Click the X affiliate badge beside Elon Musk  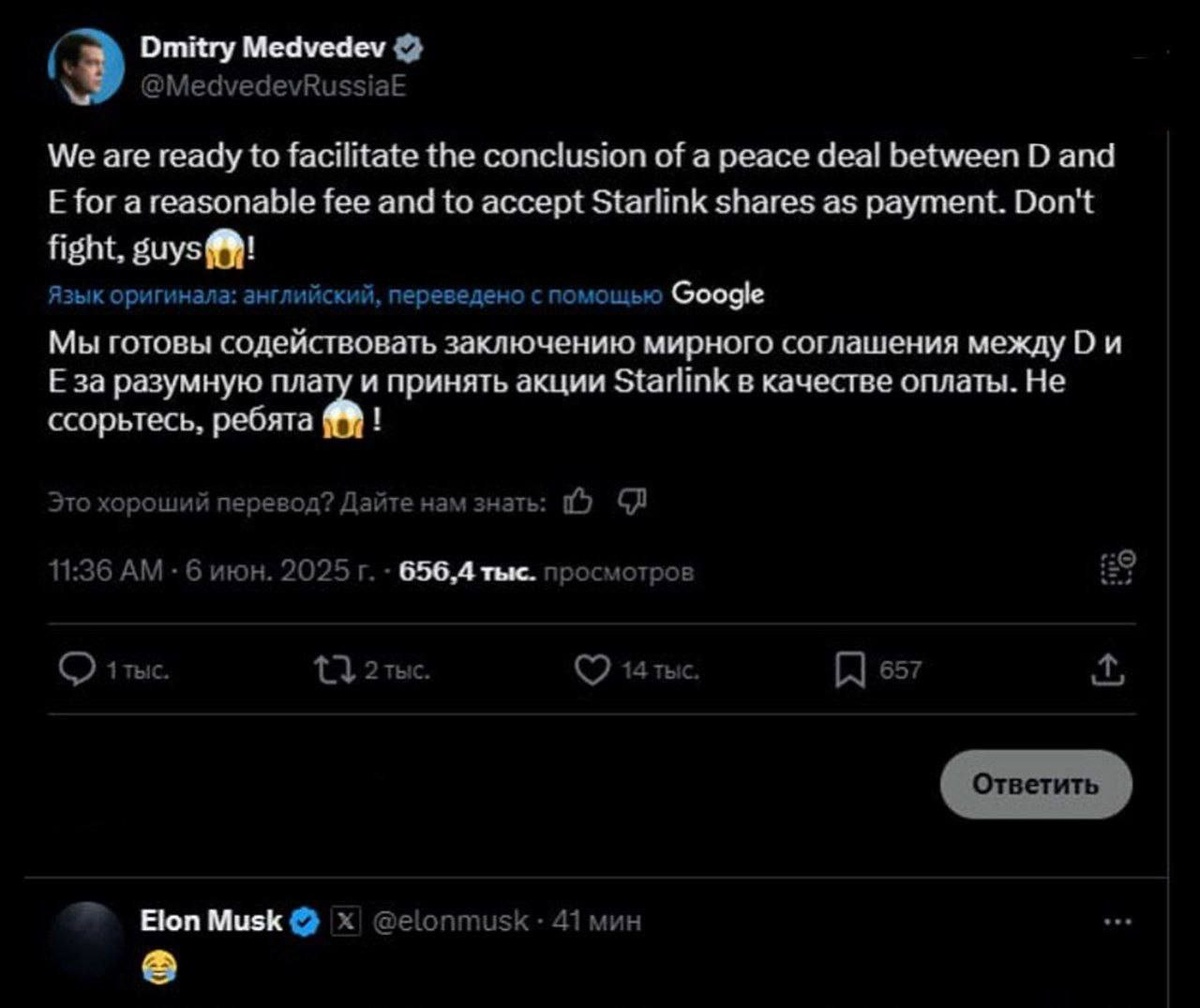[x=342, y=920]
